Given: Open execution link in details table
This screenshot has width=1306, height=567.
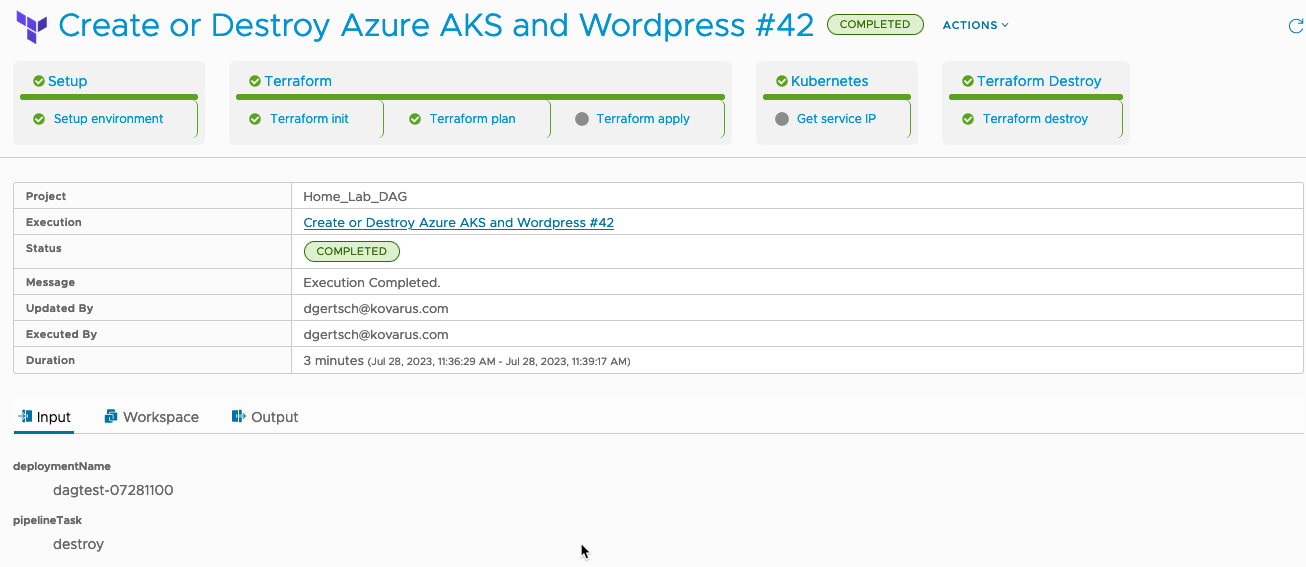Looking at the screenshot, I should [x=458, y=223].
